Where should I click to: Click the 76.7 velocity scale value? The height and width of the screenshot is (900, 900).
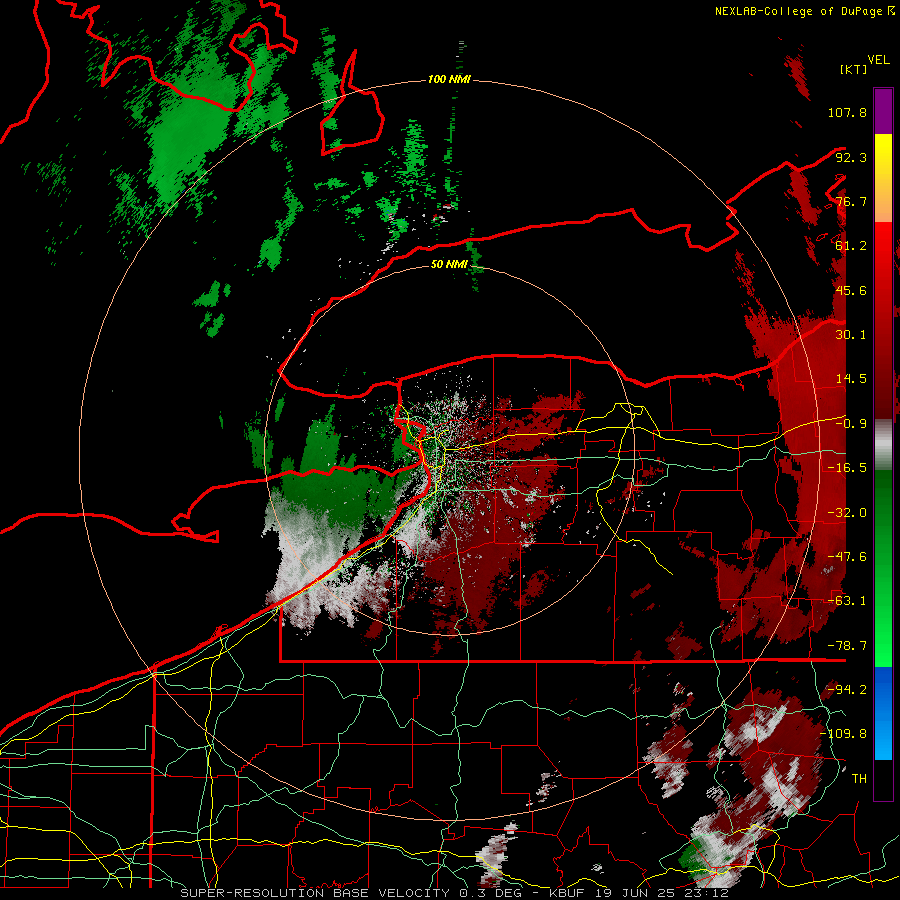click(851, 201)
